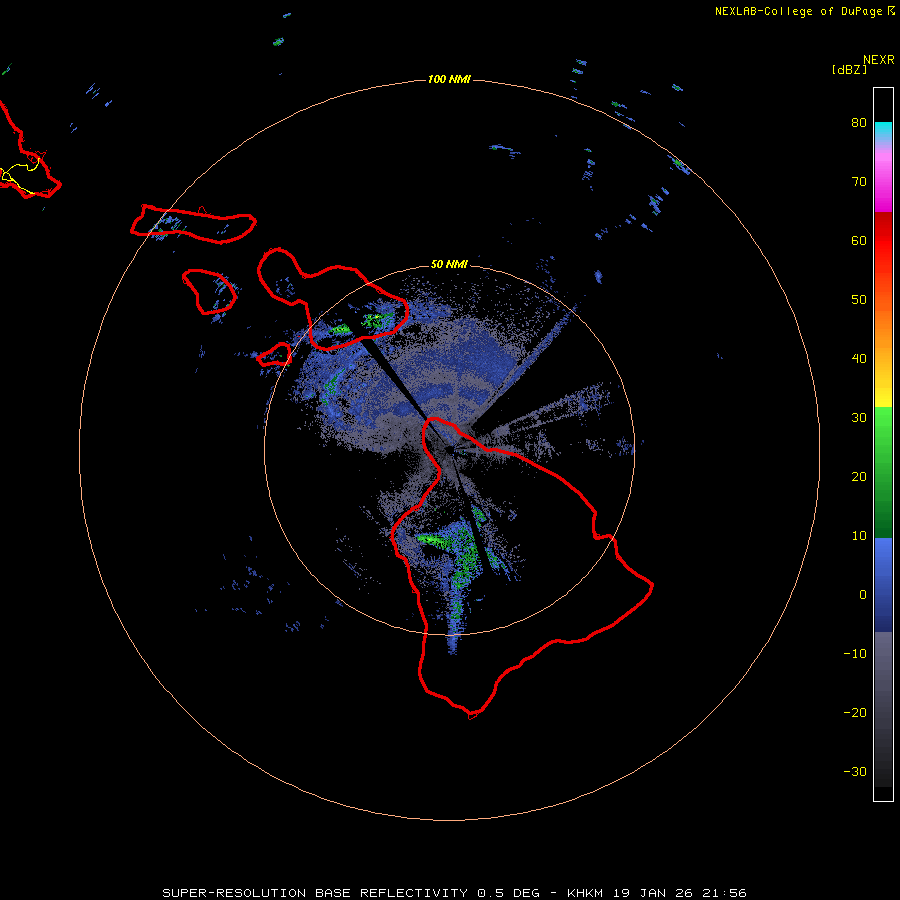This screenshot has width=900, height=900.
Task: Click the 80 dBZ scale value
Action: [859, 122]
